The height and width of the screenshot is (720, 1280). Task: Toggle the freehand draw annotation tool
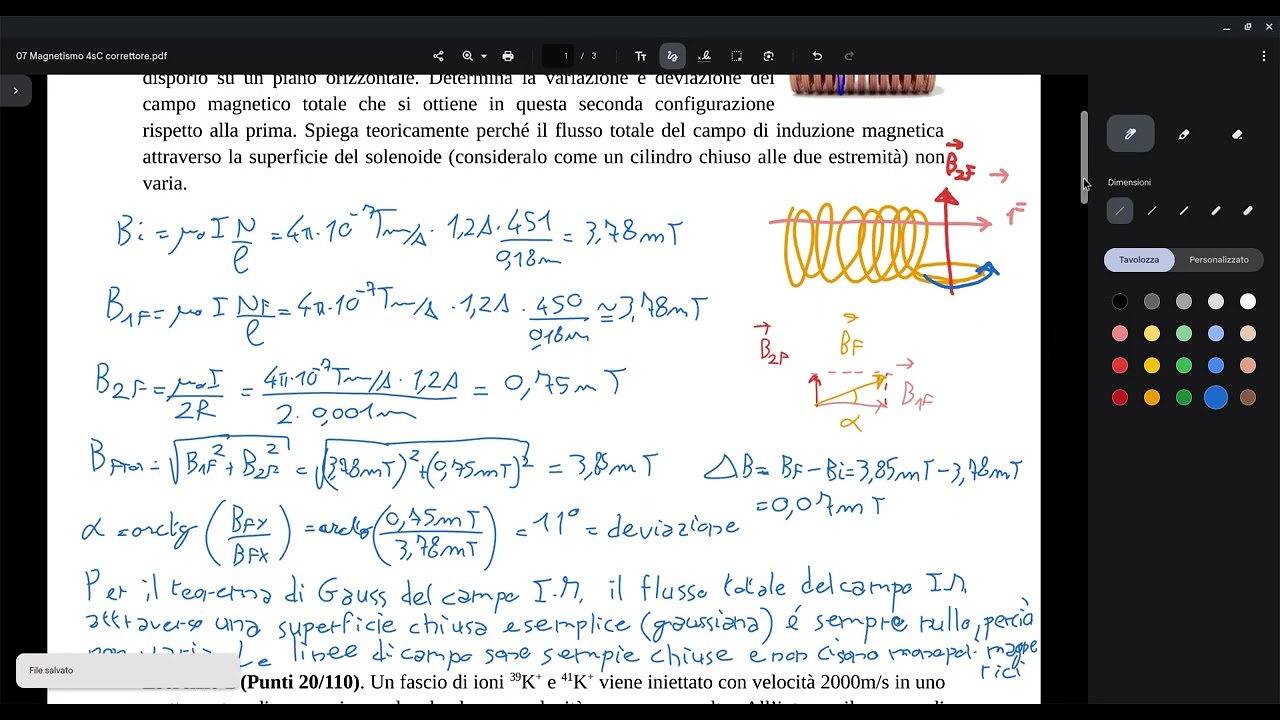click(x=673, y=56)
